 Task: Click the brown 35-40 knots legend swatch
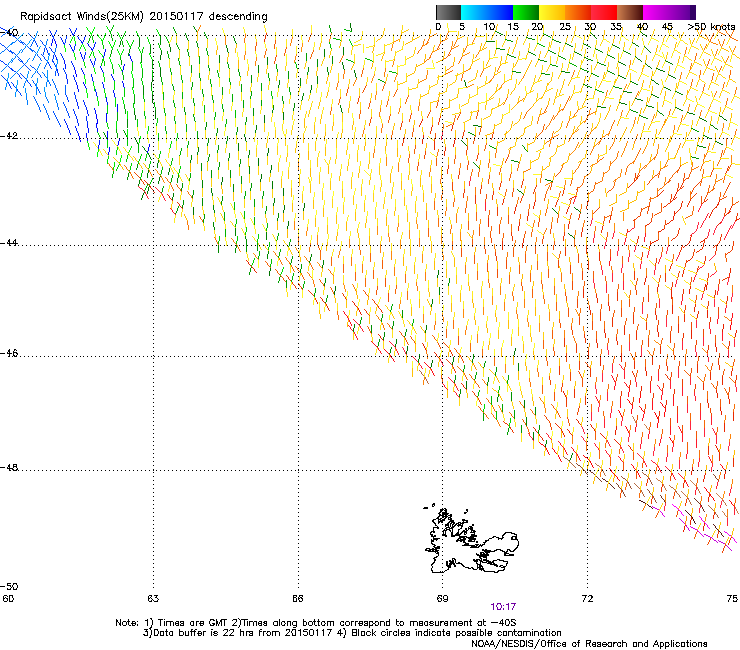click(630, 12)
